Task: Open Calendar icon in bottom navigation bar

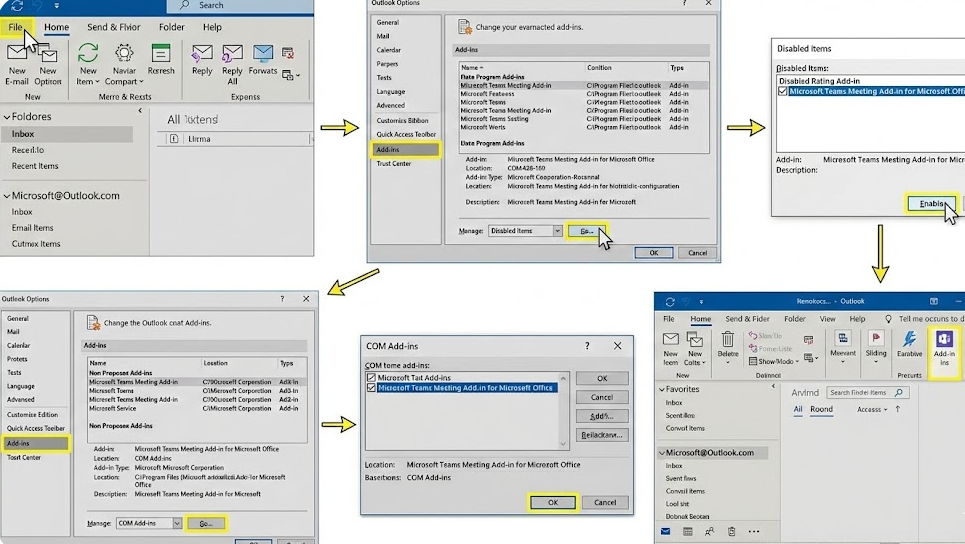Action: pyautogui.click(x=686, y=532)
